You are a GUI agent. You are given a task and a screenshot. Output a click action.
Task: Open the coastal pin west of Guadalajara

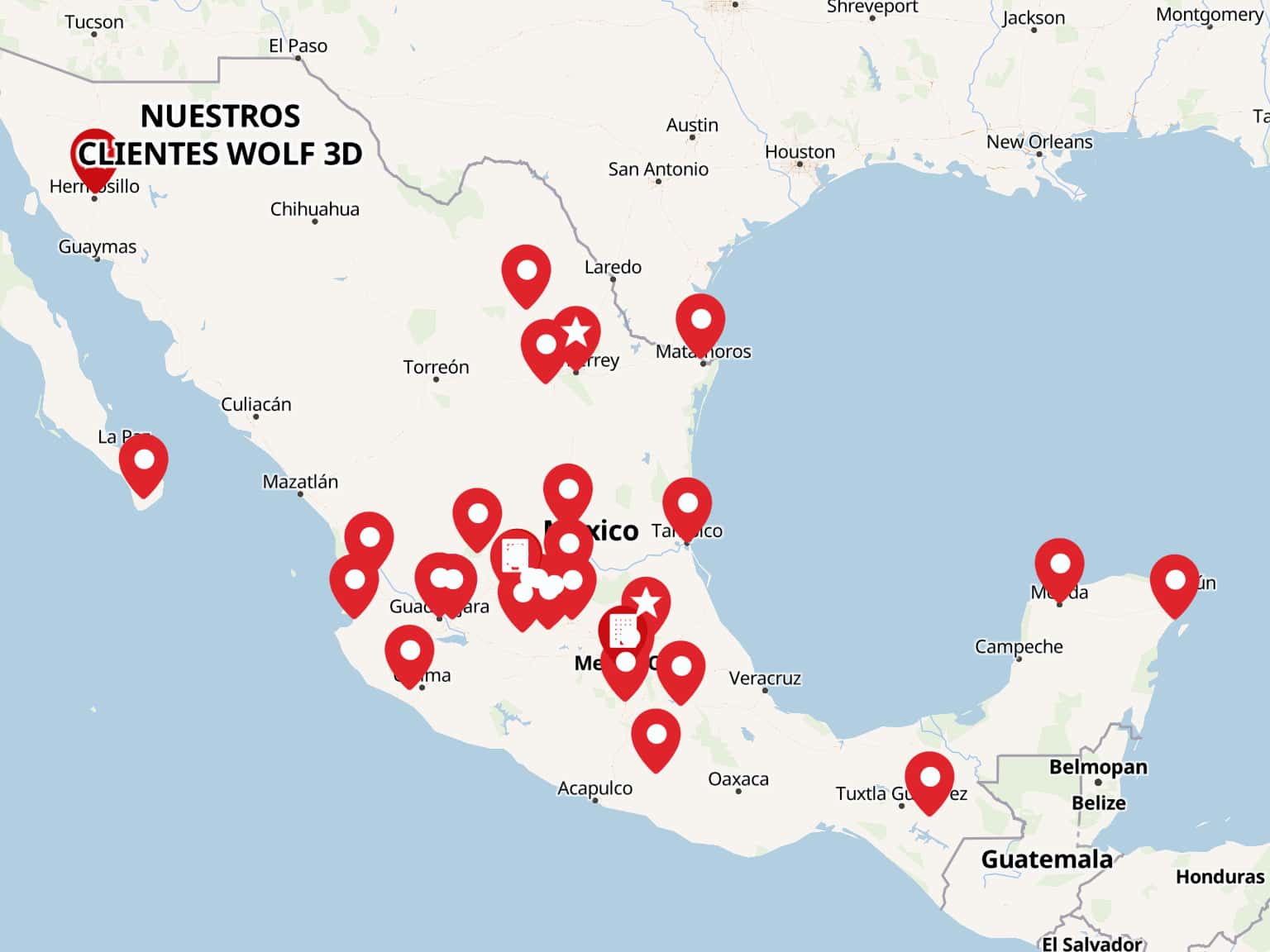pyautogui.click(x=354, y=581)
